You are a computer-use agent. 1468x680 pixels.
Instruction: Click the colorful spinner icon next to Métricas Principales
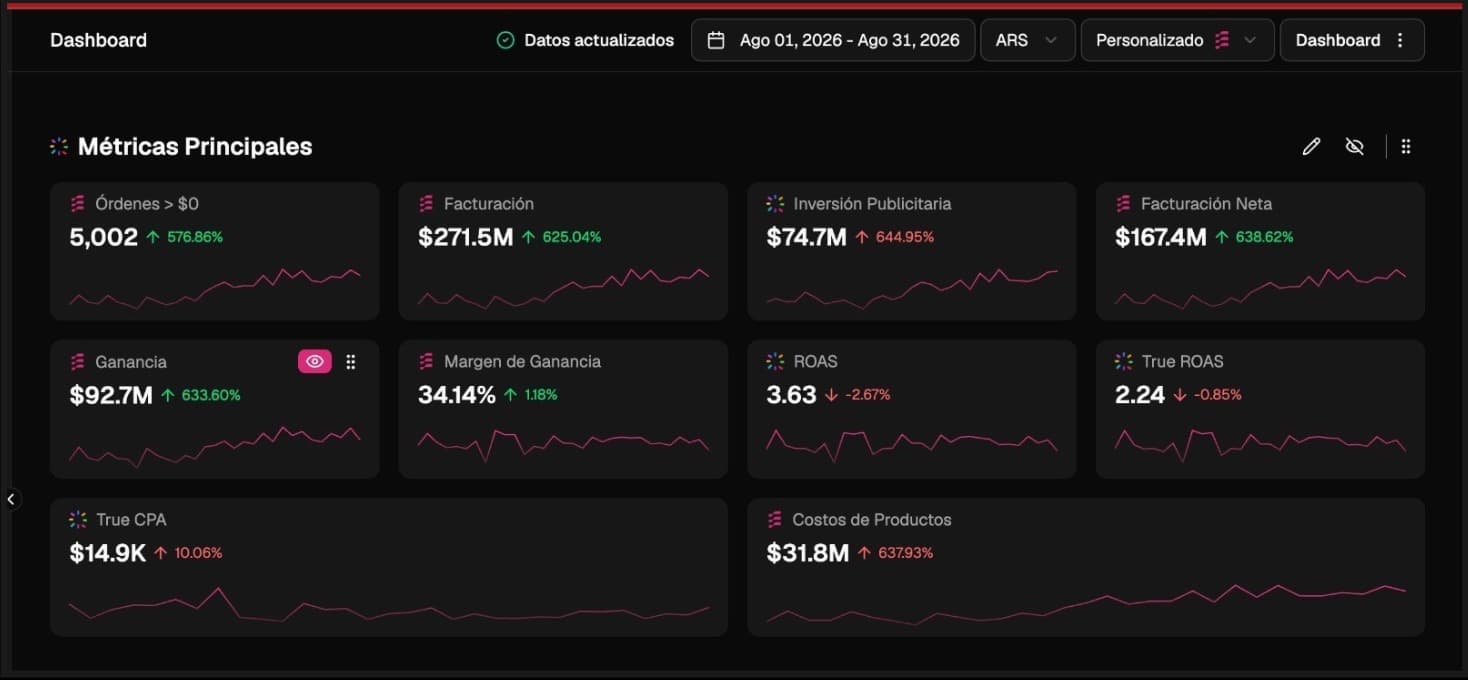[x=59, y=147]
